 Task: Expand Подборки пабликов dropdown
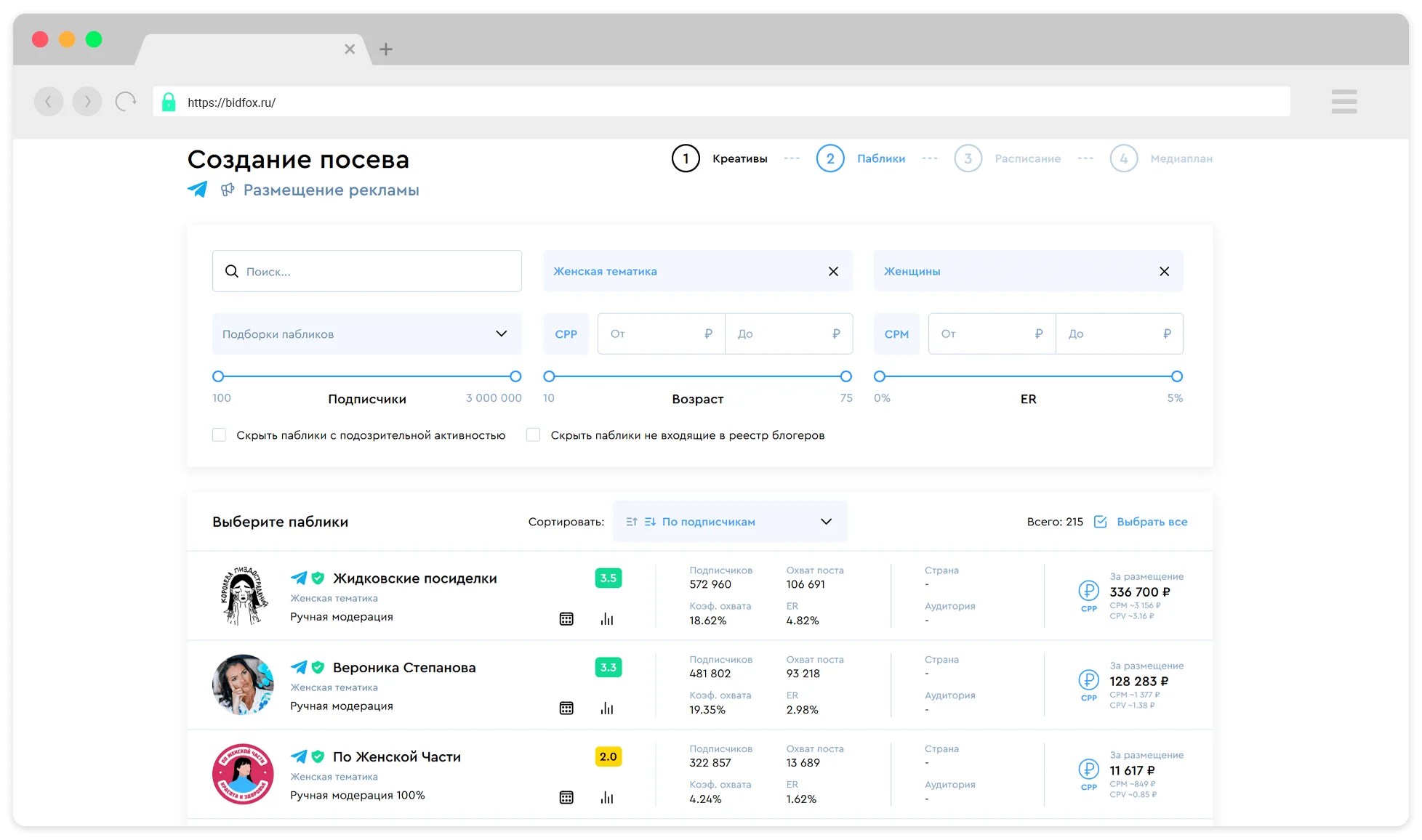pyautogui.click(x=366, y=334)
